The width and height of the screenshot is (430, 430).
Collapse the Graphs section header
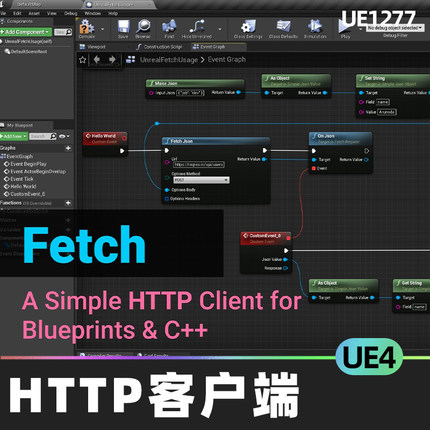click(x=7, y=148)
